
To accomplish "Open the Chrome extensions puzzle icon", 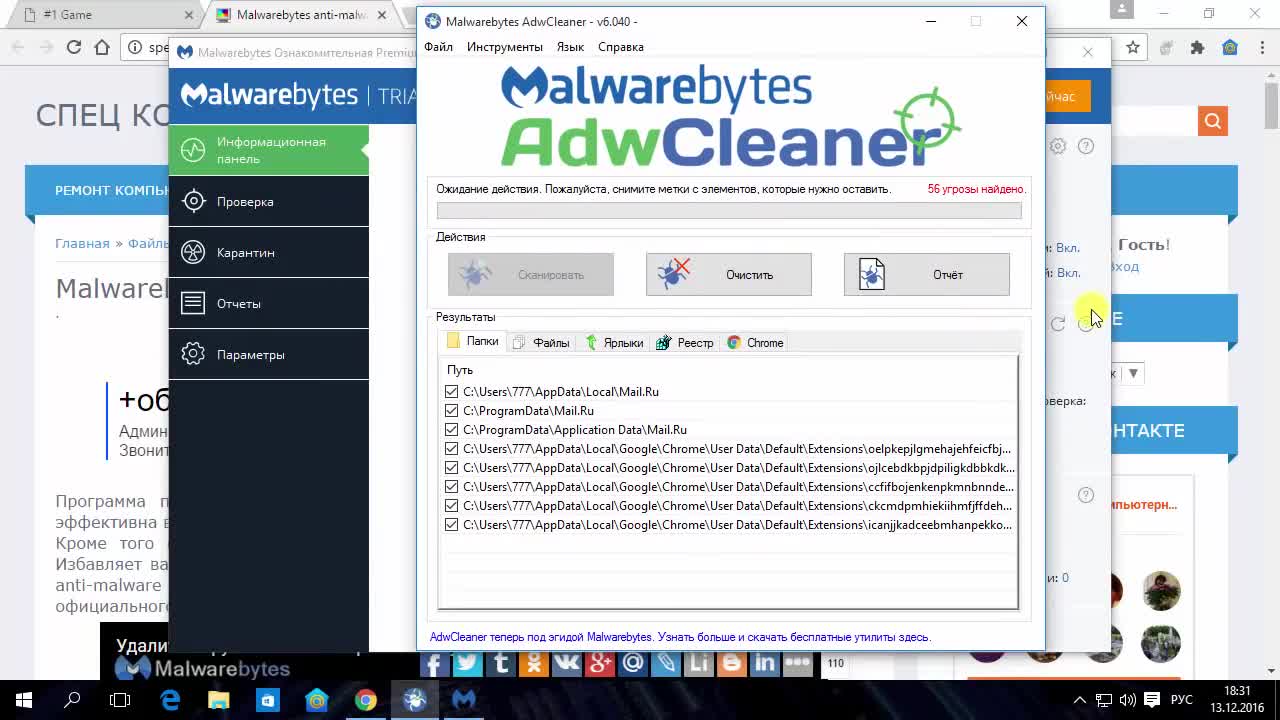I will 1198,47.
